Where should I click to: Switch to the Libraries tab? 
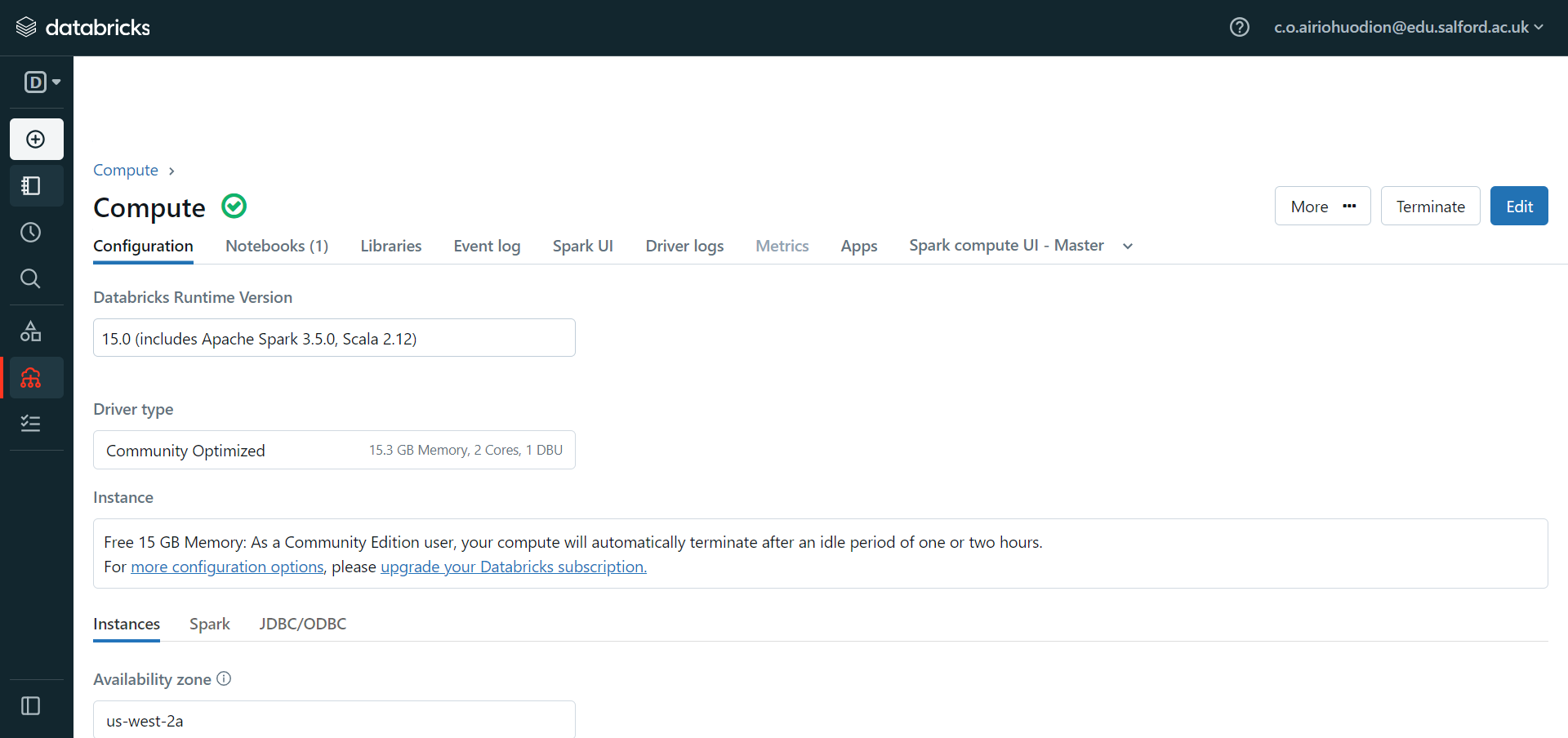point(391,246)
